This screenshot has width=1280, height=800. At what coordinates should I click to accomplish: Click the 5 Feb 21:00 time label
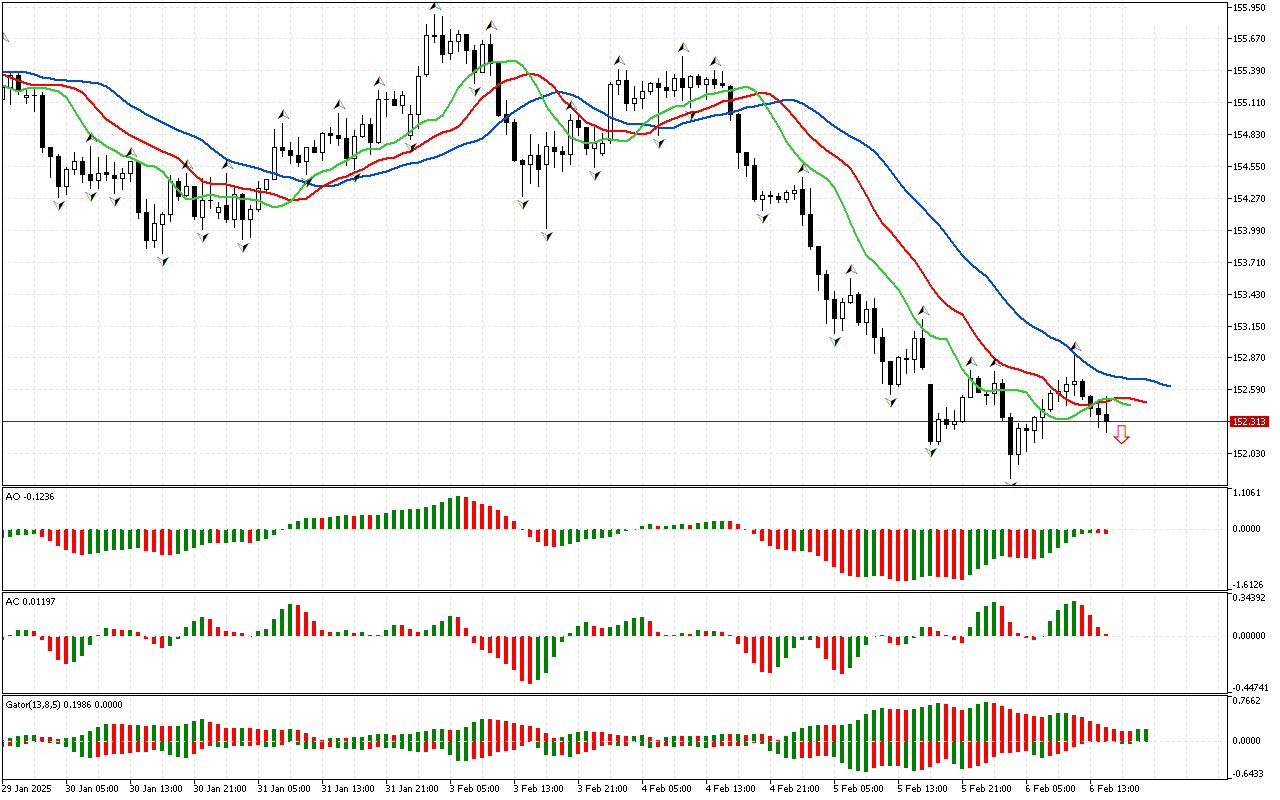tap(984, 789)
